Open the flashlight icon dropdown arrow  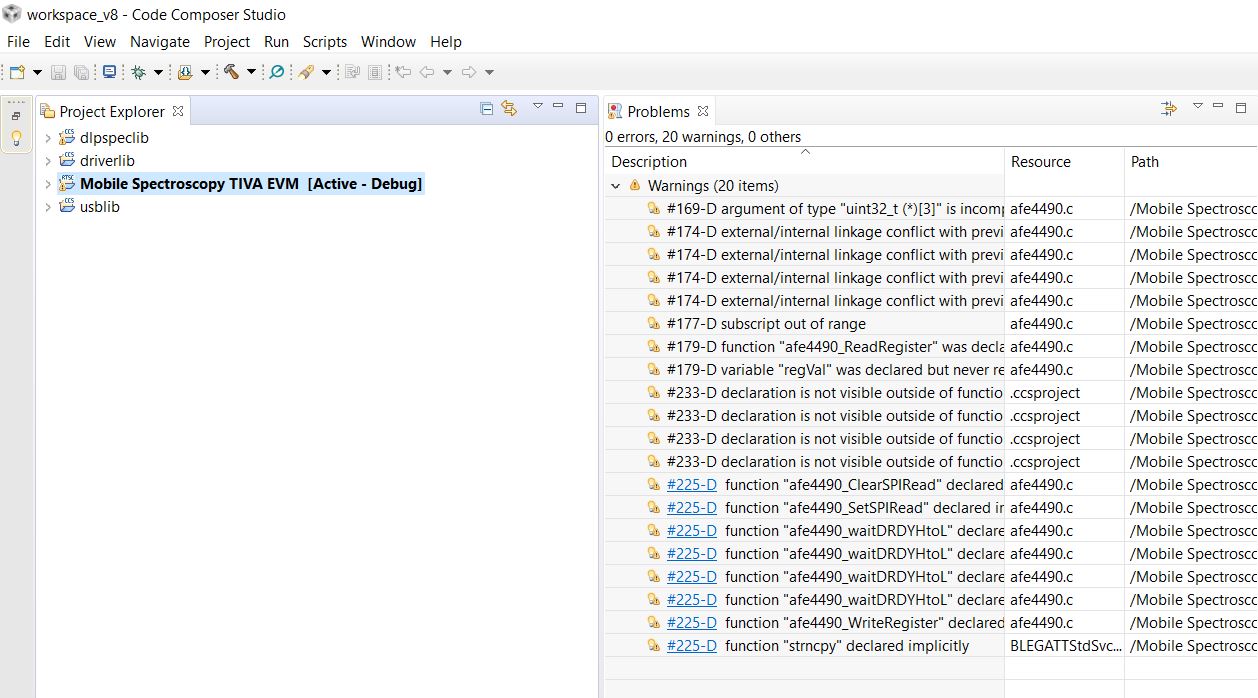(x=326, y=72)
